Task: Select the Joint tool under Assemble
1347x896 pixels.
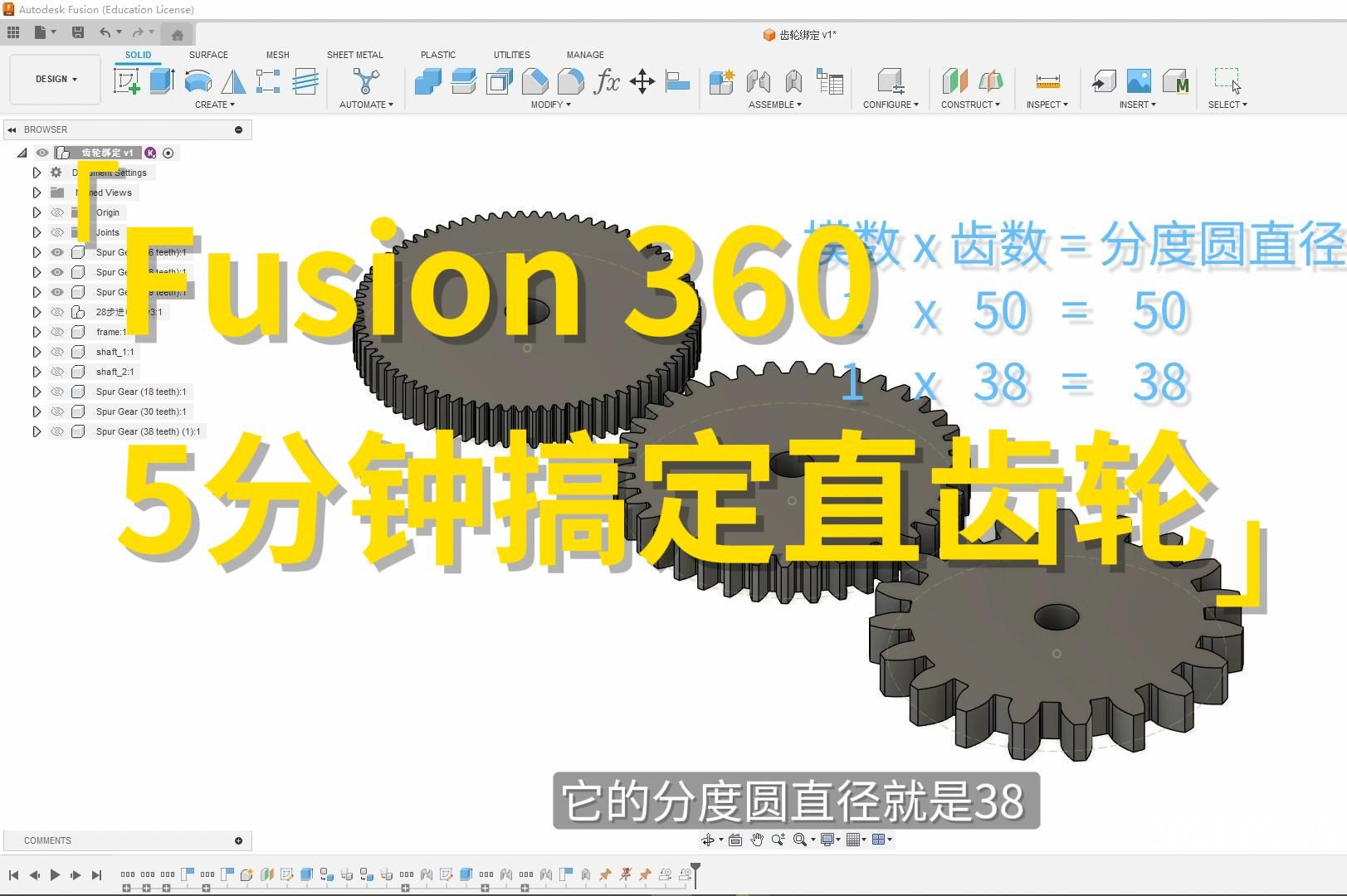Action: [x=759, y=82]
